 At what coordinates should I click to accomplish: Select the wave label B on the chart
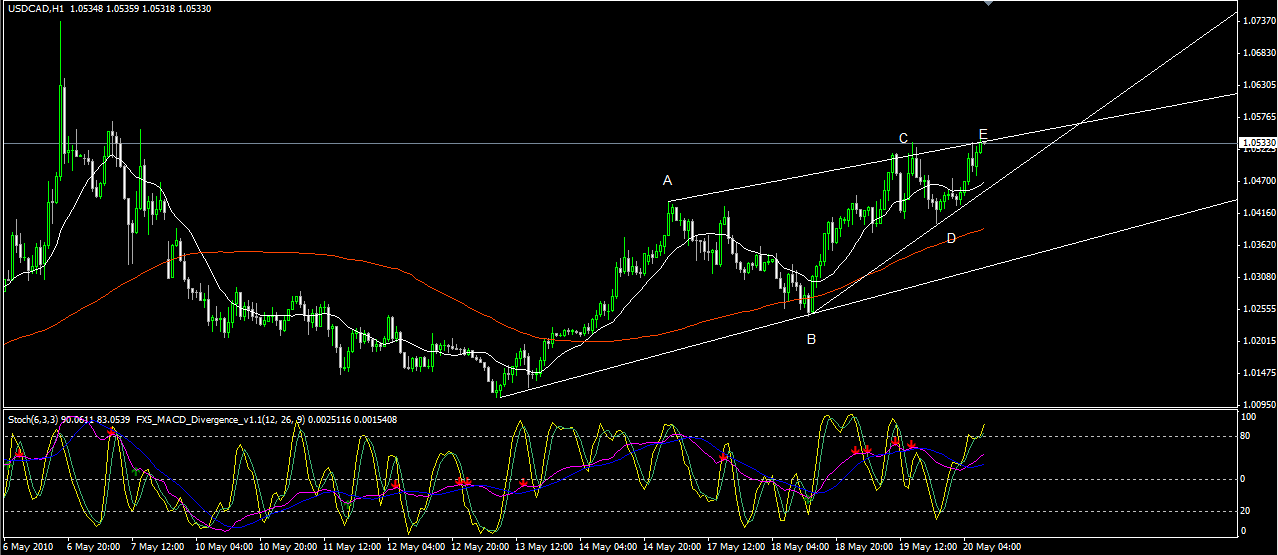point(811,339)
